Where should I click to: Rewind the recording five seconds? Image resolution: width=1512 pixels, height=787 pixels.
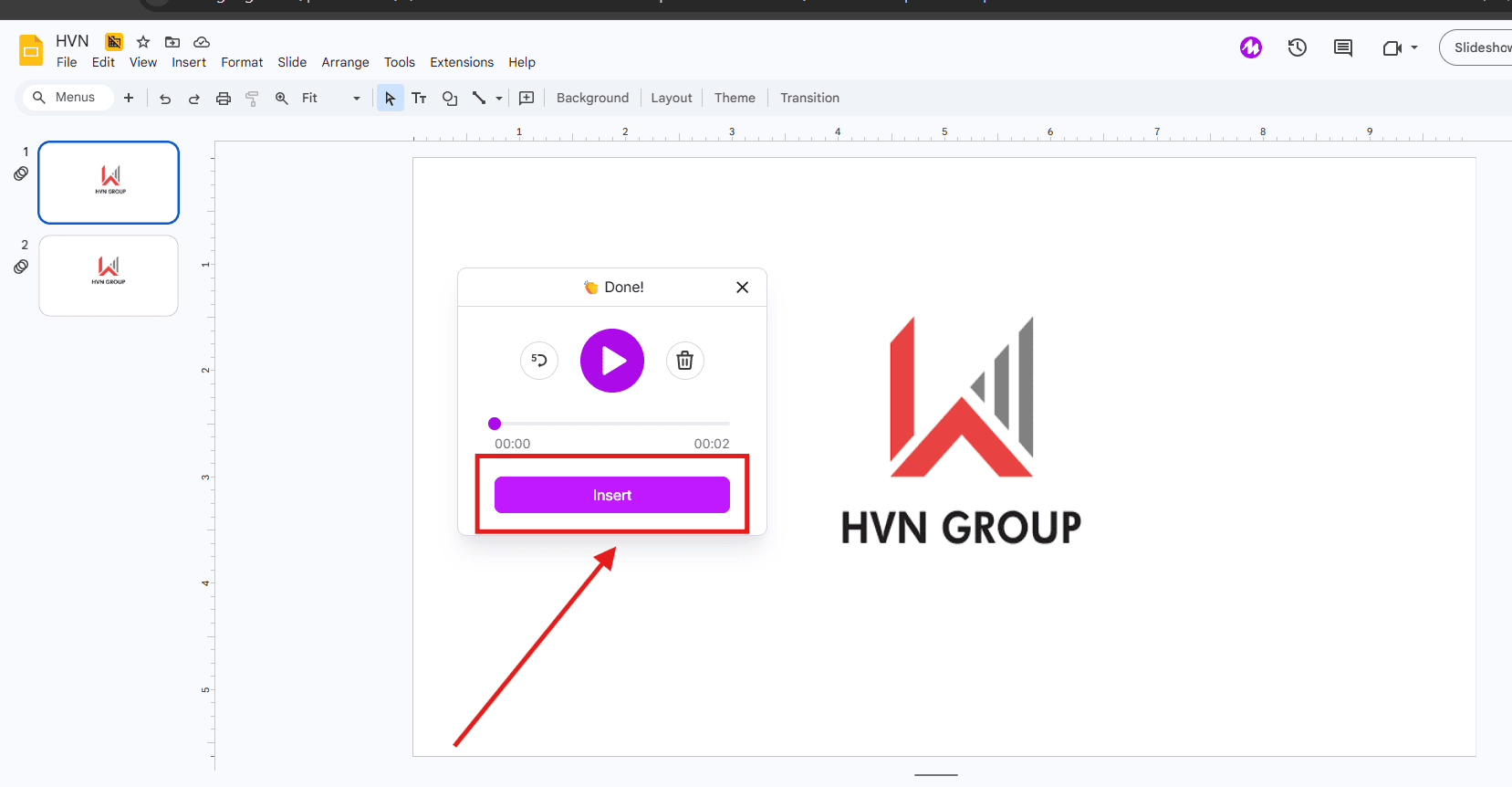[539, 361]
